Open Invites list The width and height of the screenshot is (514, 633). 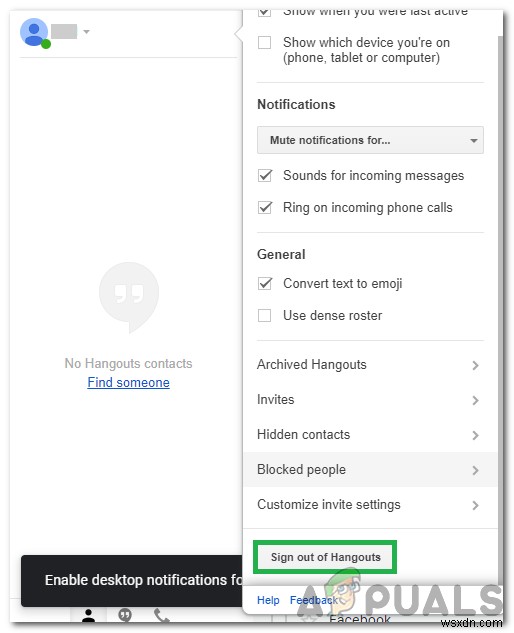click(369, 400)
